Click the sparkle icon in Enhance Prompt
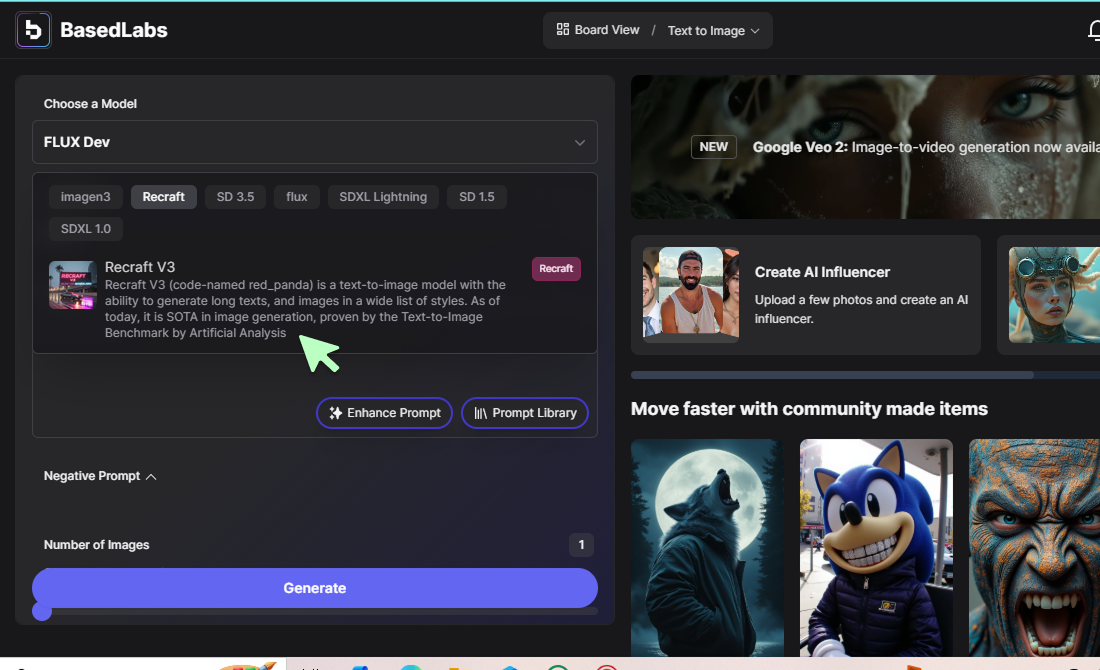Image resolution: width=1100 pixels, height=670 pixels. pos(335,413)
